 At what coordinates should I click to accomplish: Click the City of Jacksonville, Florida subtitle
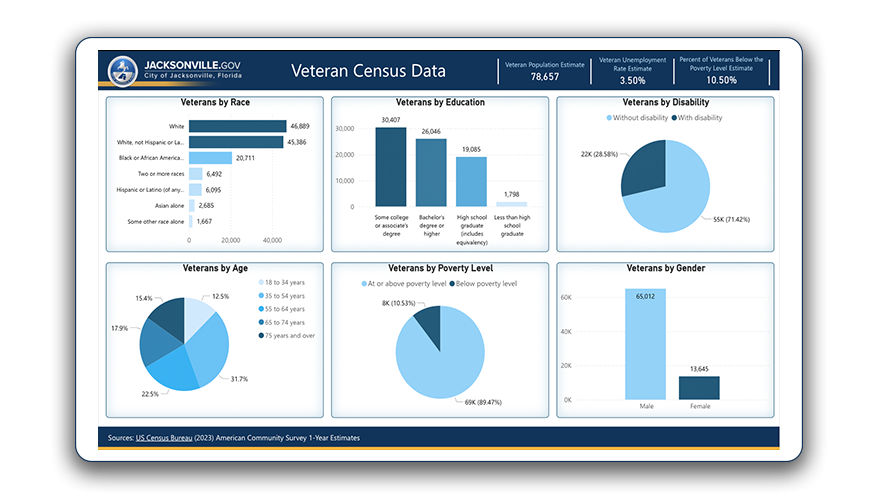click(x=193, y=76)
